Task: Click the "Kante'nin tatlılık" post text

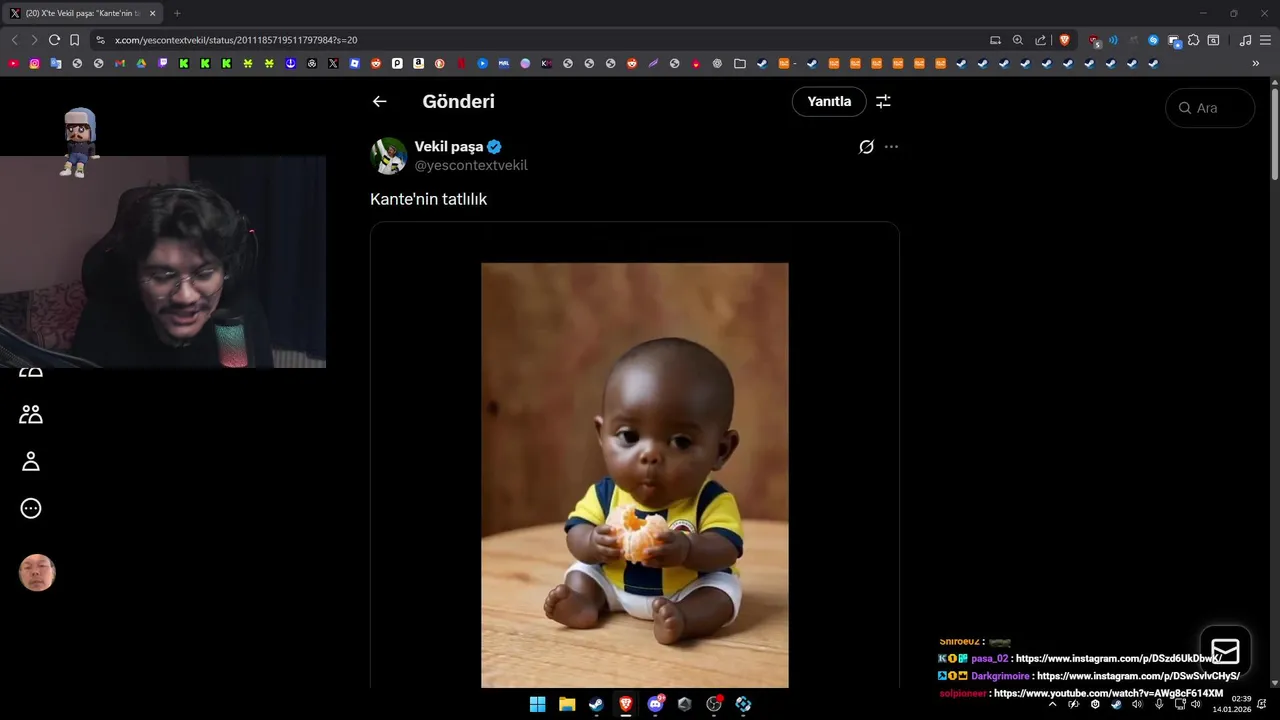Action: 428,199
